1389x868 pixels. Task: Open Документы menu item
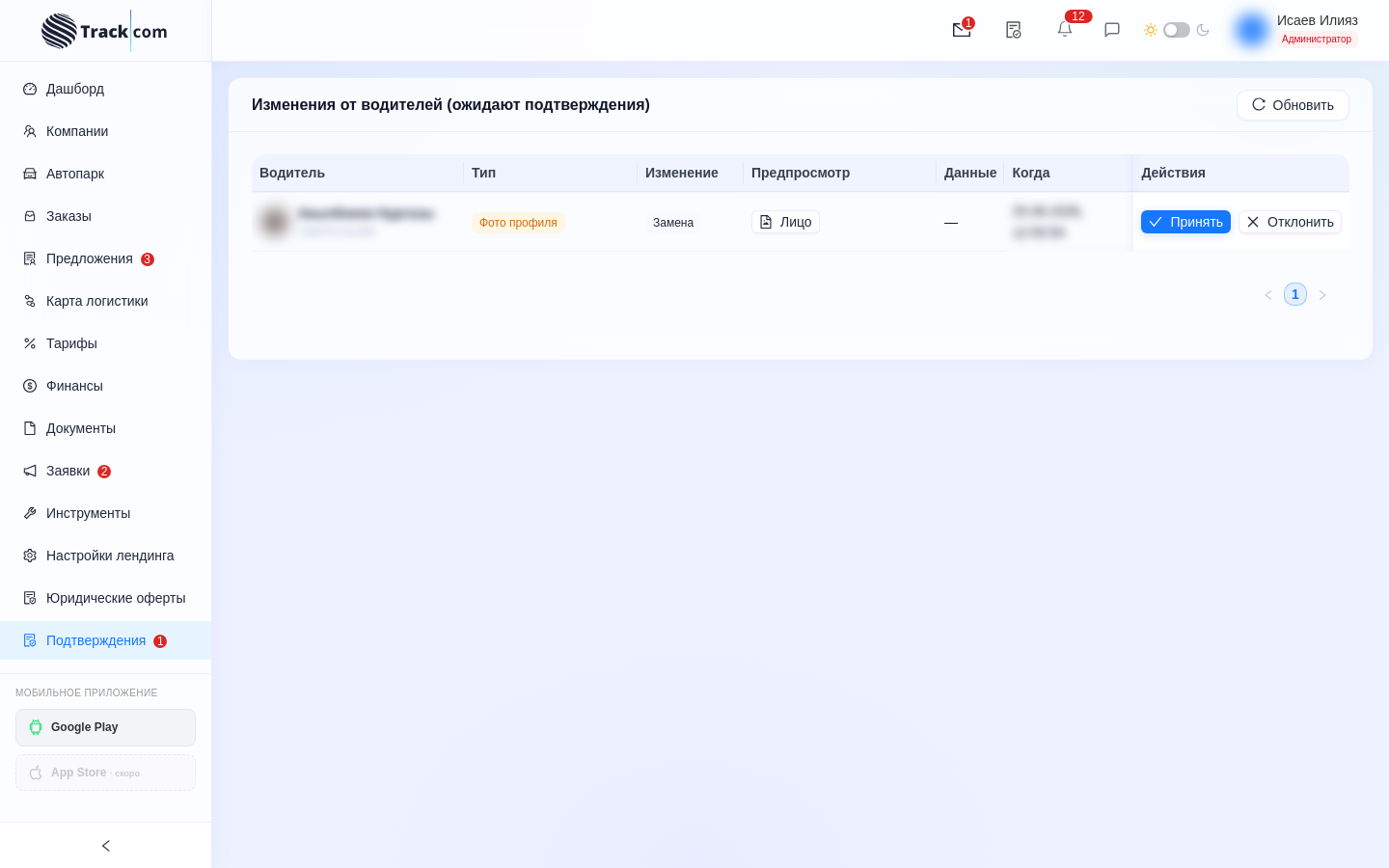pyautogui.click(x=105, y=428)
